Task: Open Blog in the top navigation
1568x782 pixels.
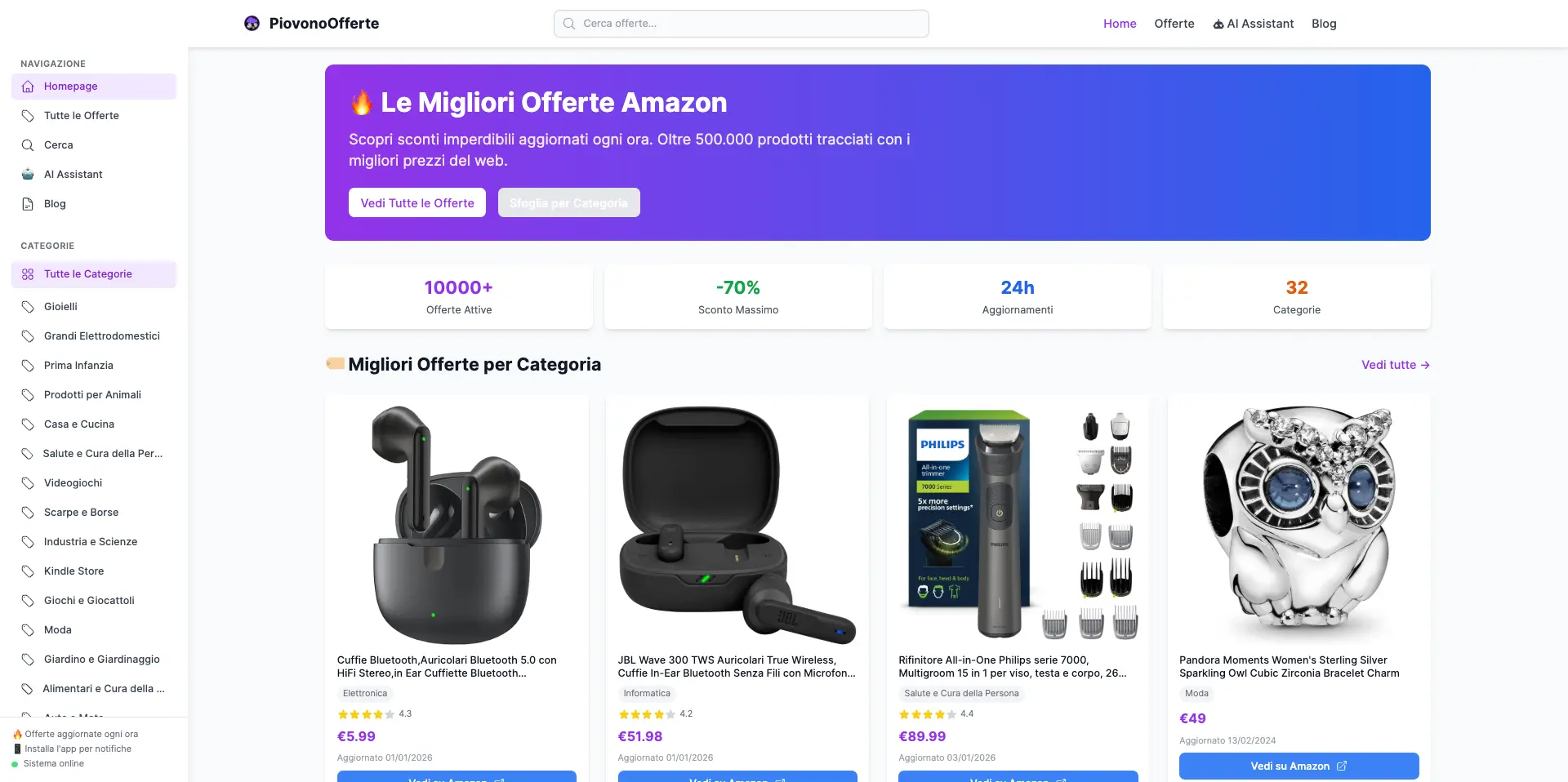Action: click(1324, 24)
